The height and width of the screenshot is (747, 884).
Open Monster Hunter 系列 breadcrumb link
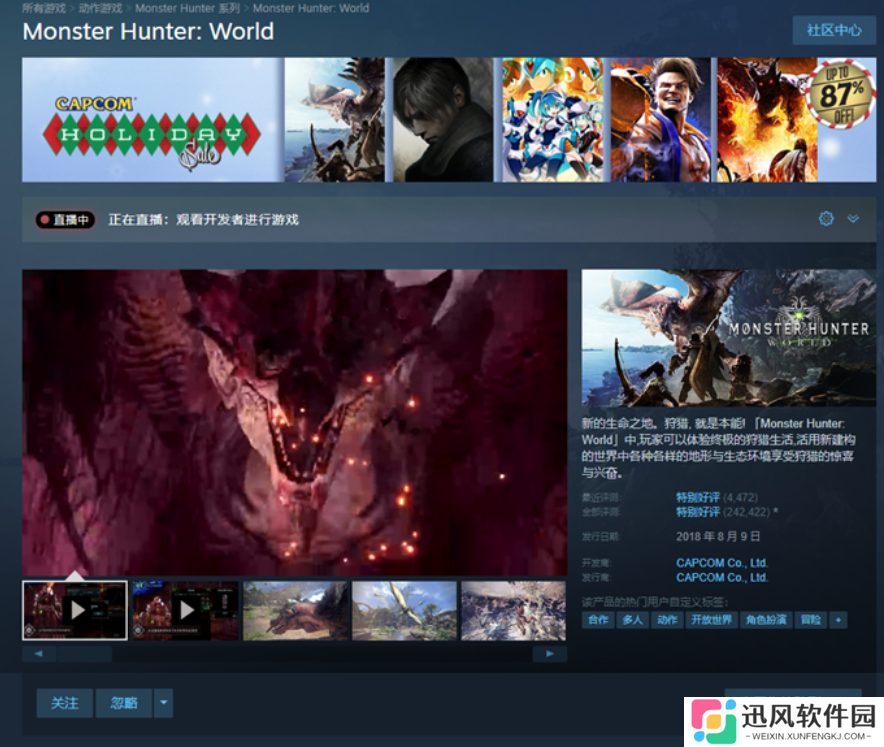187,8
